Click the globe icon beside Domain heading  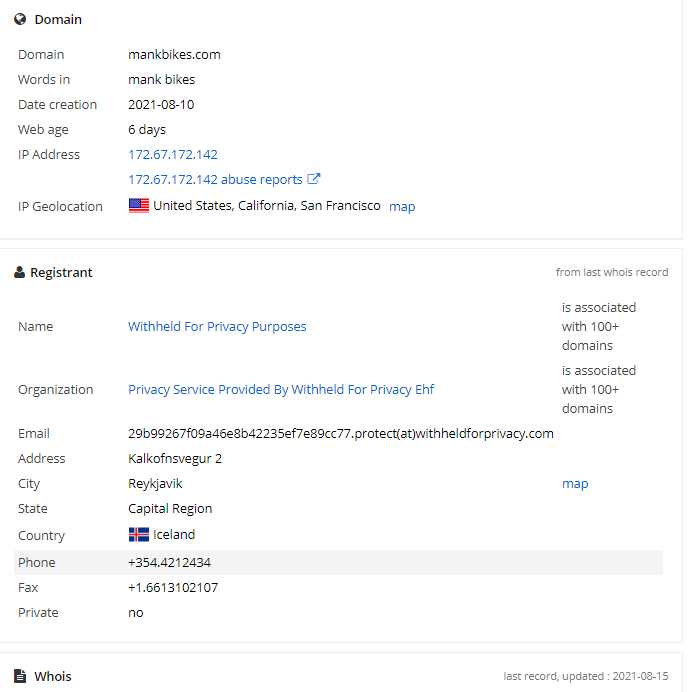[x=20, y=19]
